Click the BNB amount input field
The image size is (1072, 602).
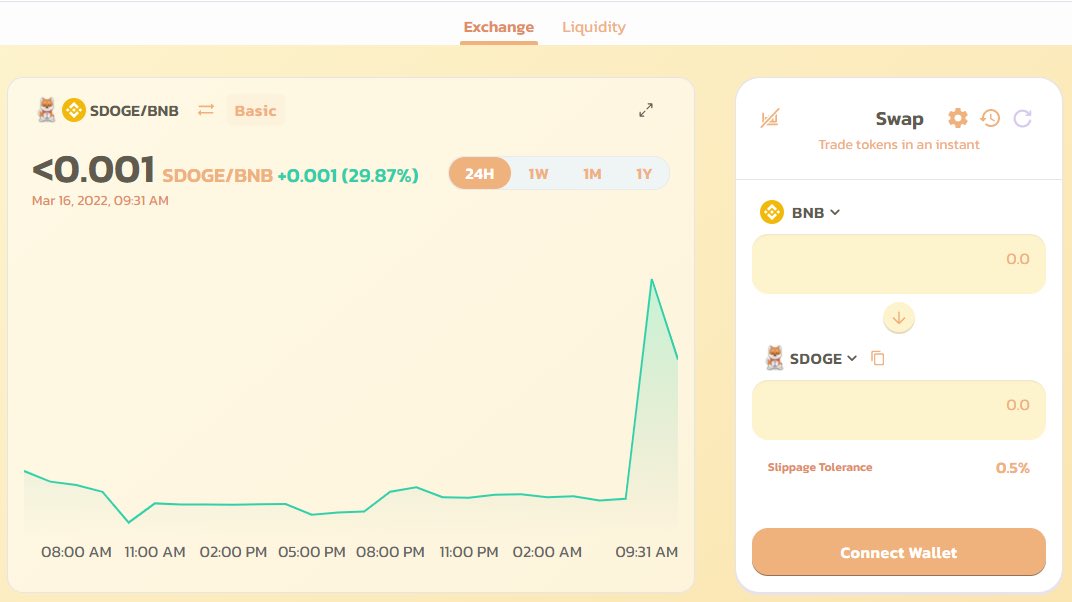pyautogui.click(x=898, y=264)
